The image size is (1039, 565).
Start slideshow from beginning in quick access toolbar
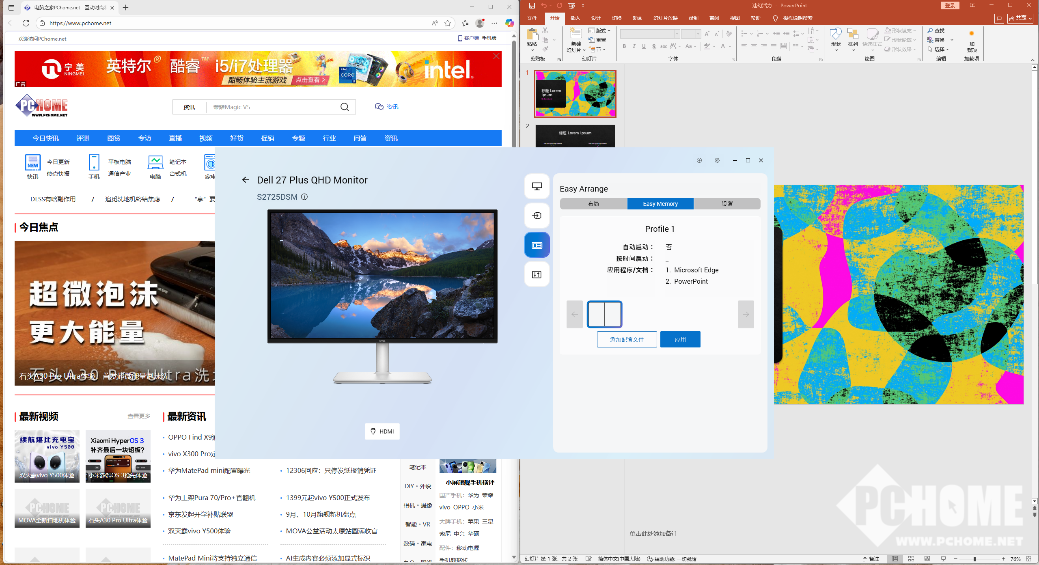coord(571,5)
